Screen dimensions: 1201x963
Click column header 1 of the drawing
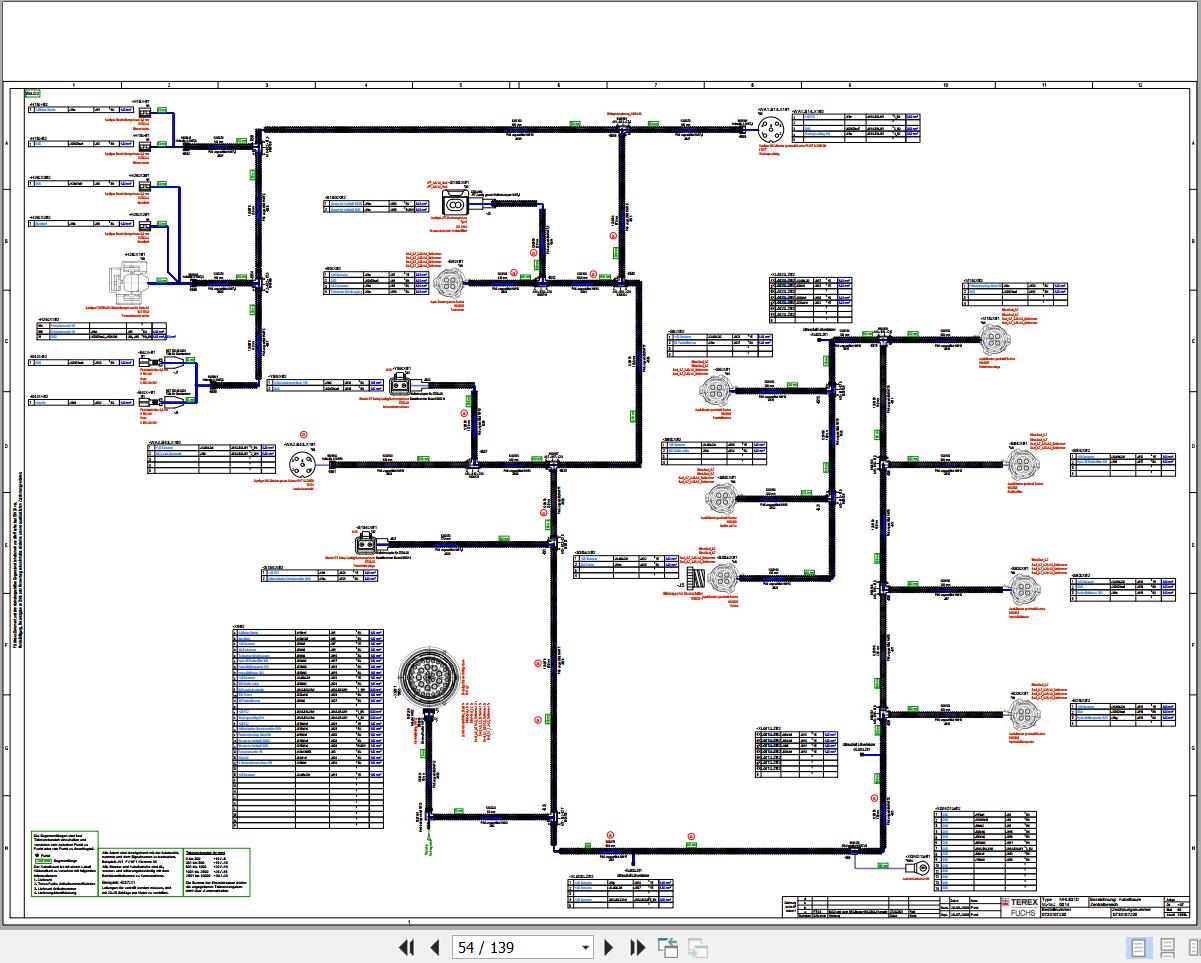(73, 85)
